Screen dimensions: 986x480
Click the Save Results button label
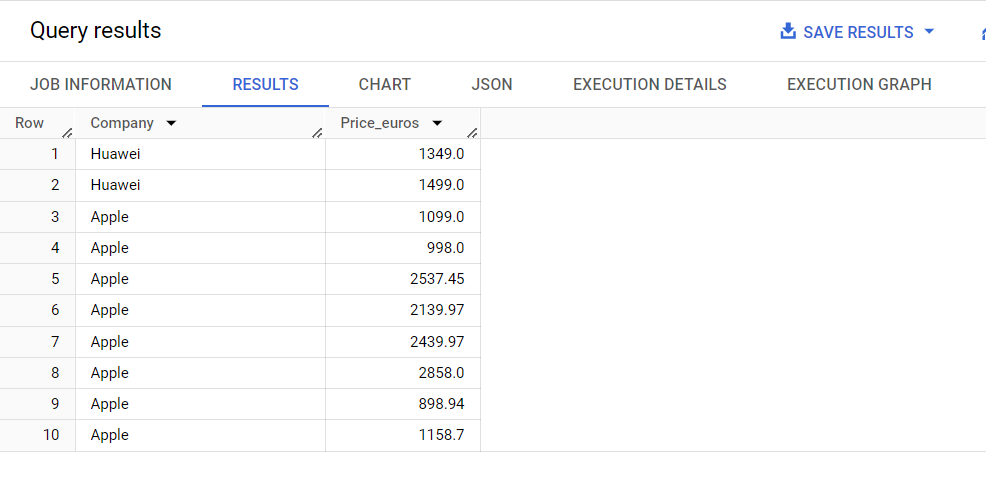point(858,32)
